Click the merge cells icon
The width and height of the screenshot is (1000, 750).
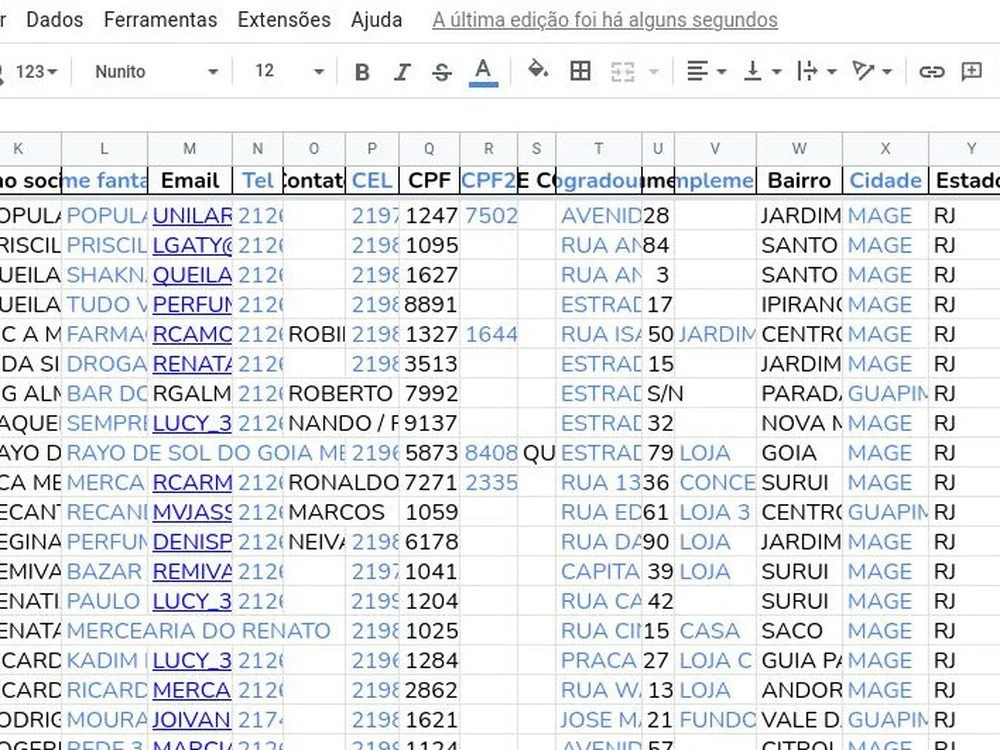[622, 71]
